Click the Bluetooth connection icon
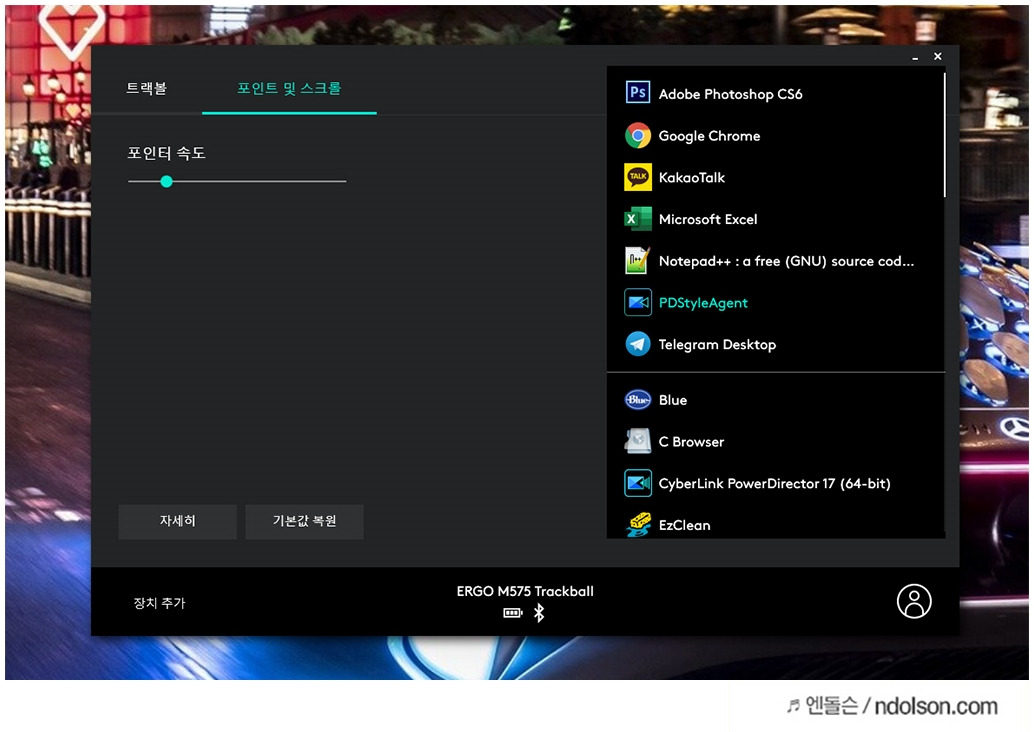Screen dimensions: 1034x732 coord(539,613)
